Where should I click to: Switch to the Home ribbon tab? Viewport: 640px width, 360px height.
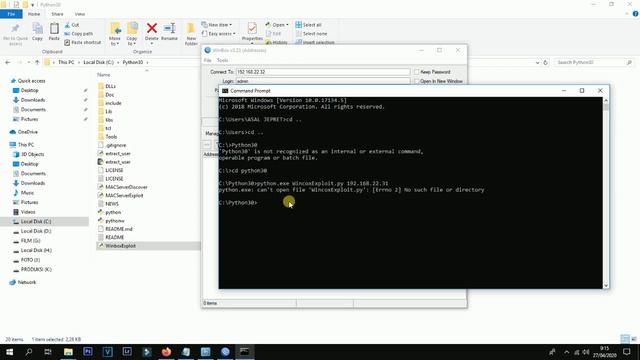click(x=34, y=14)
